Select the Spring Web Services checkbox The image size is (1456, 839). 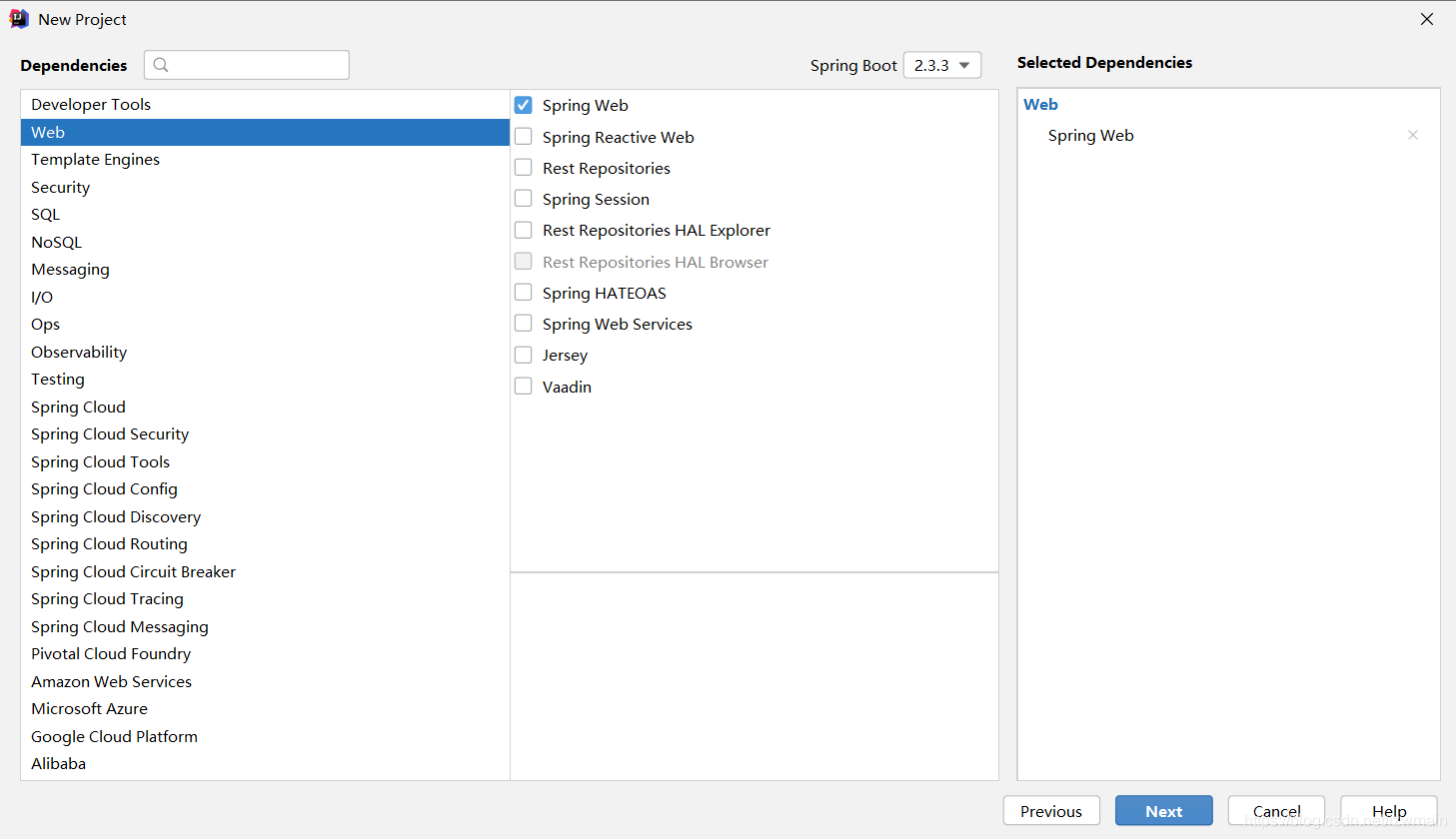(x=524, y=324)
